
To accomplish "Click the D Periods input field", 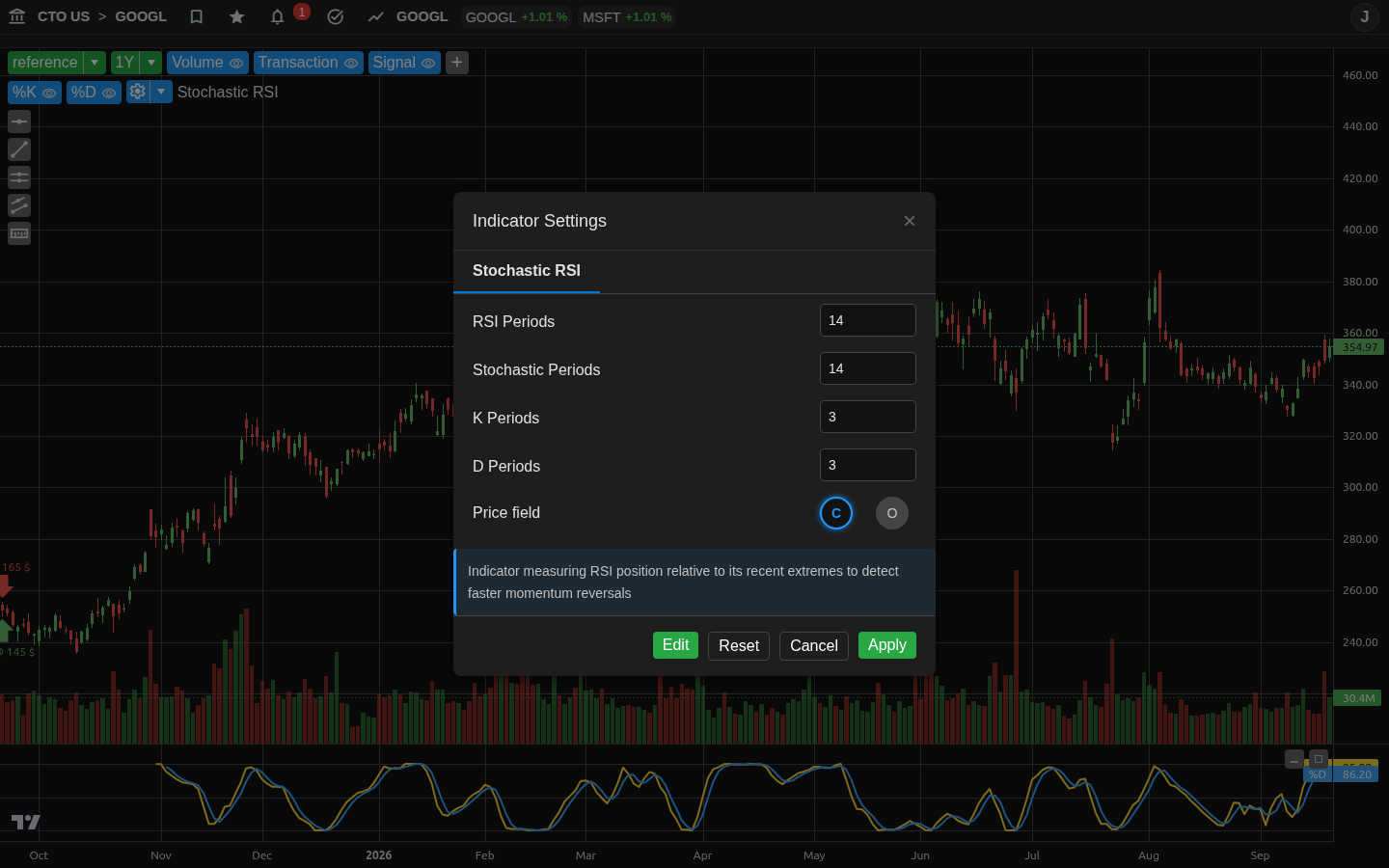I will (x=868, y=465).
